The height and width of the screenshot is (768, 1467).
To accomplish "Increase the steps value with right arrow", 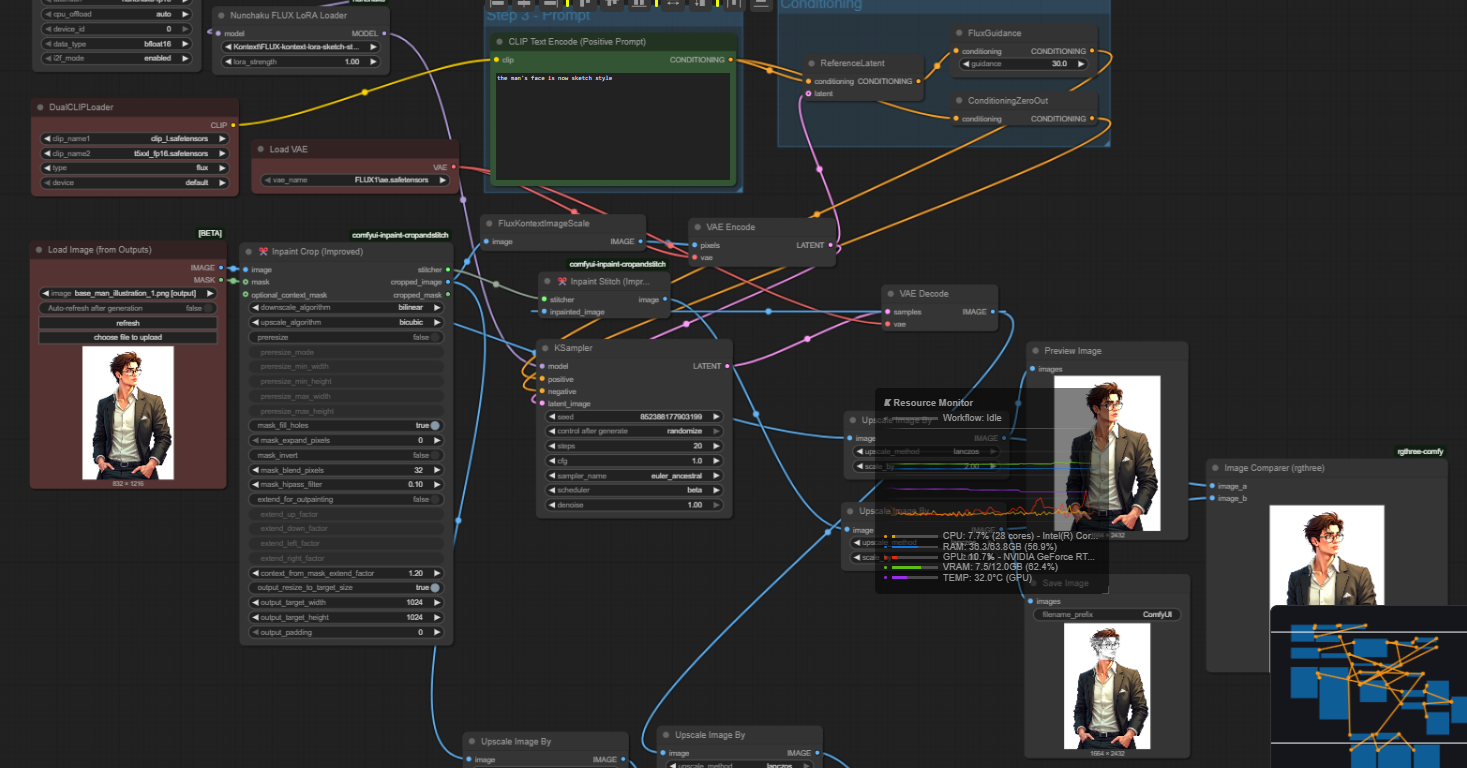I will tap(716, 446).
